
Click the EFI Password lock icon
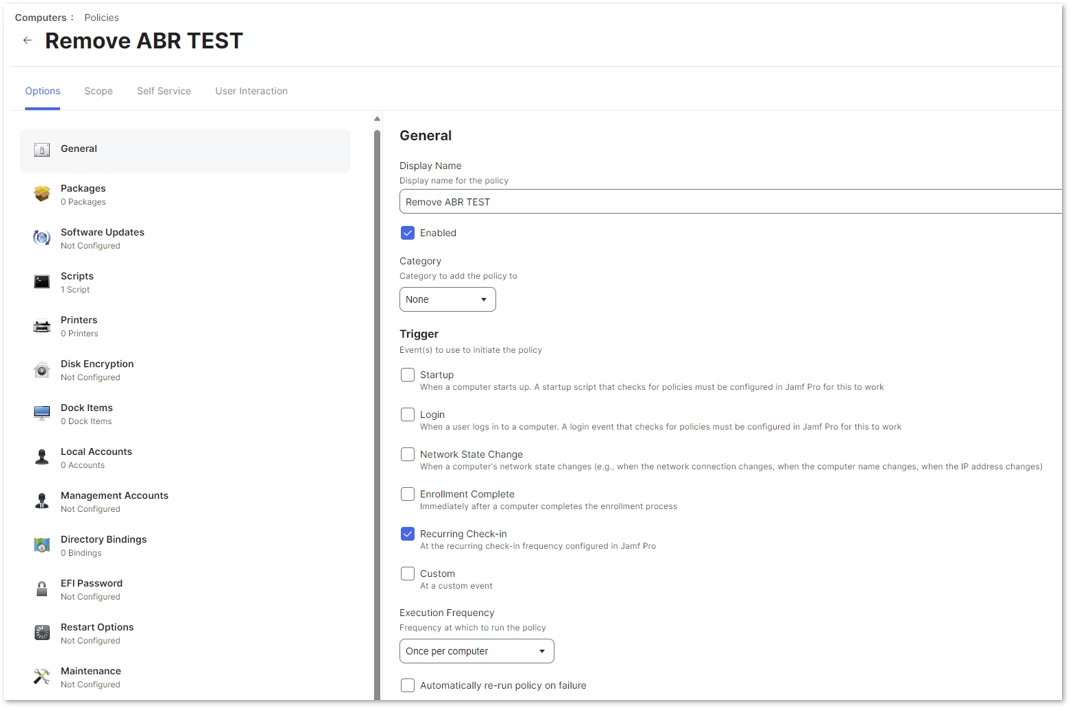(x=42, y=589)
